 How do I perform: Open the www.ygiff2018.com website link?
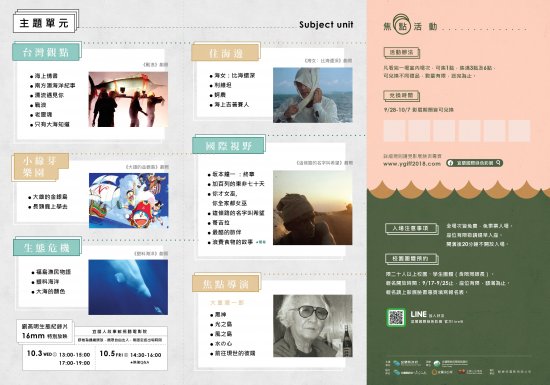coord(412,164)
